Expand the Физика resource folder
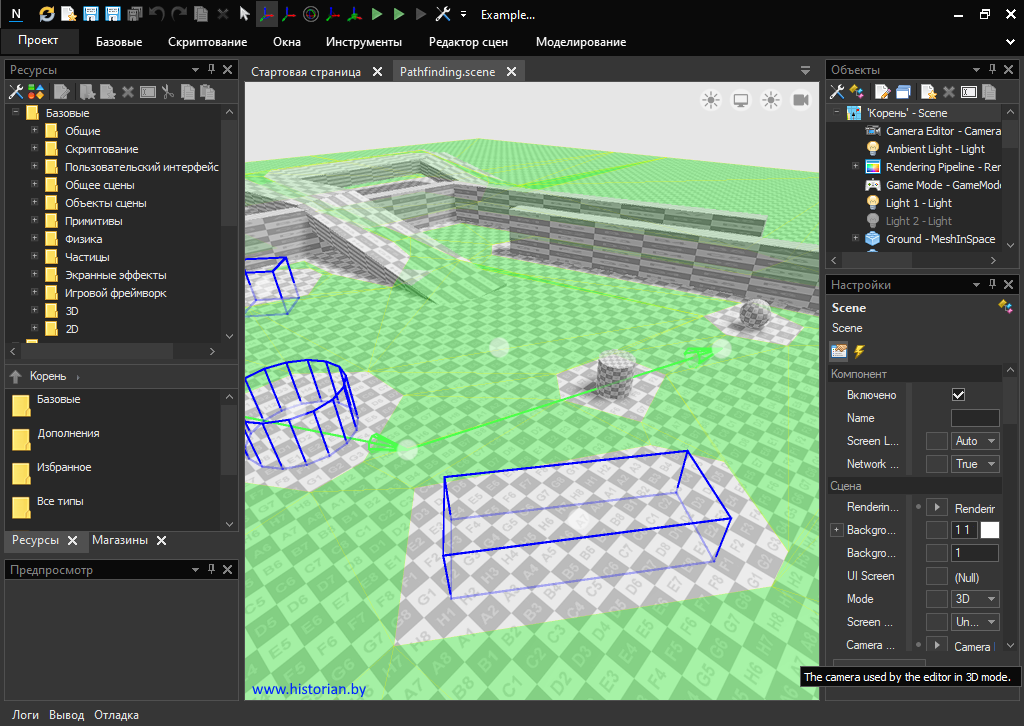 [x=35, y=239]
